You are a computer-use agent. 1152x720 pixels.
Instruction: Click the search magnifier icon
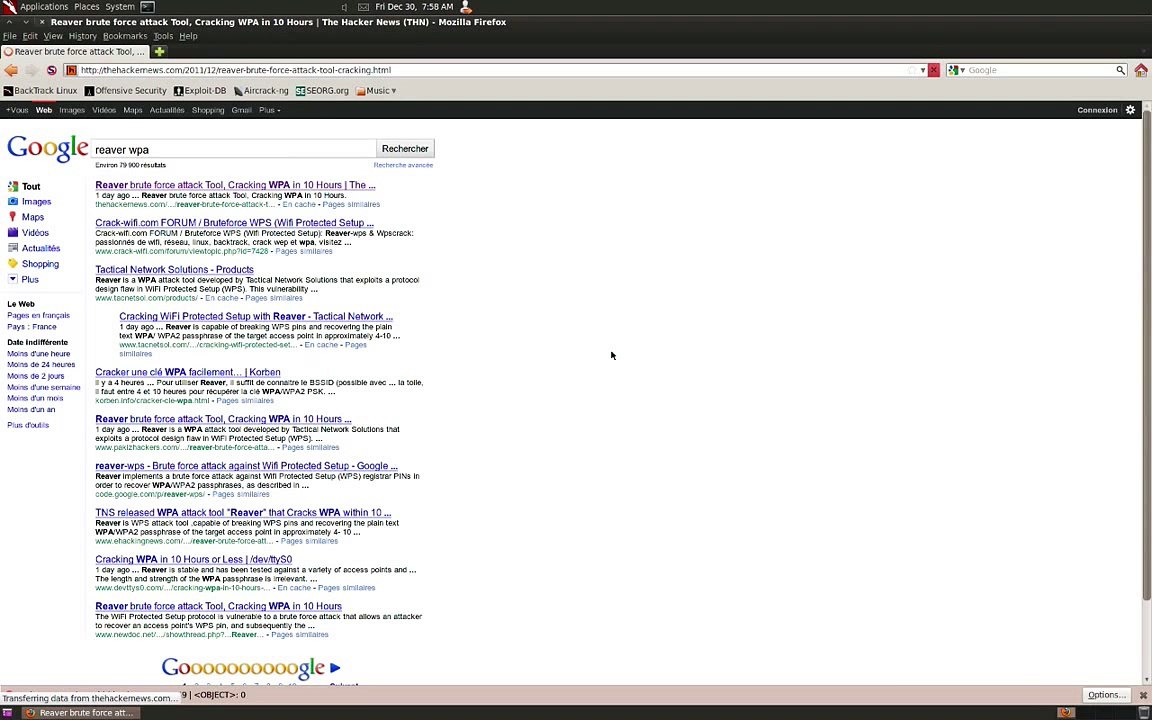point(1120,71)
